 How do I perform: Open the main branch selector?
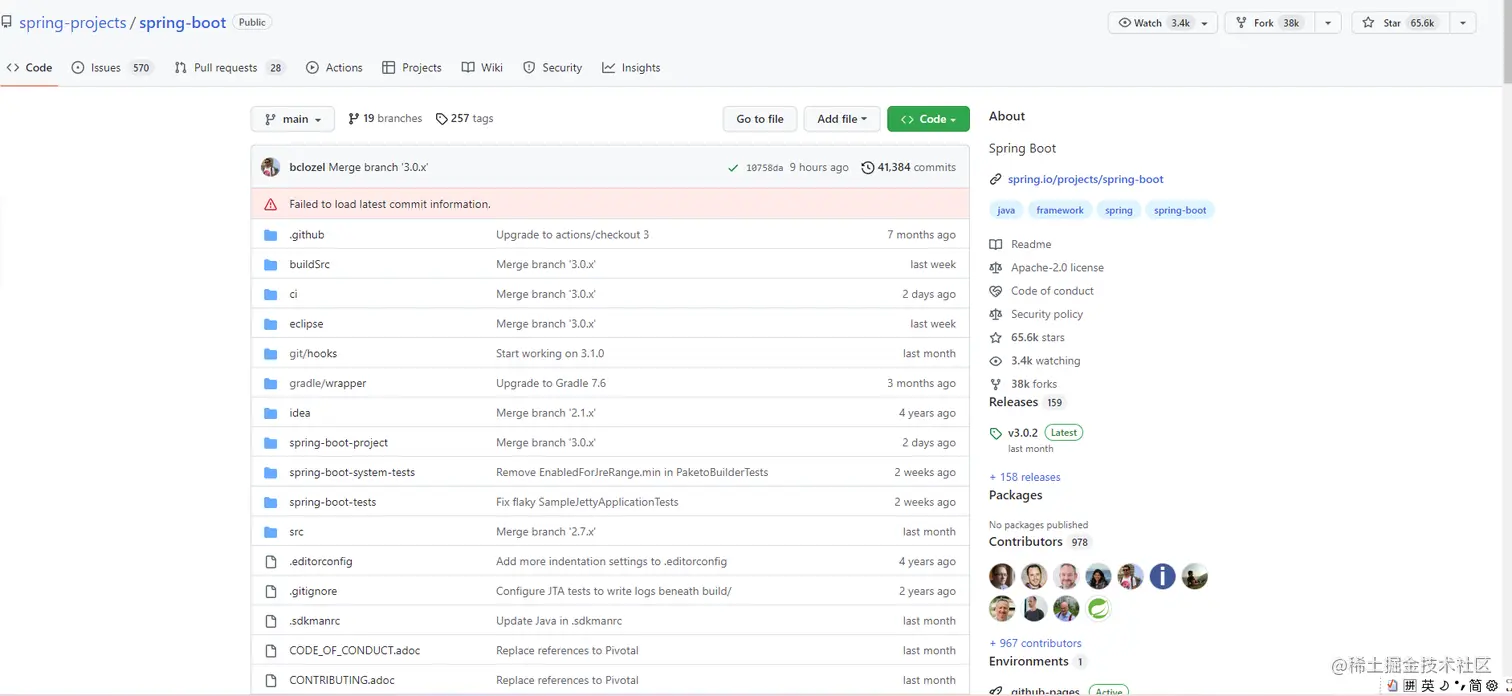(292, 119)
